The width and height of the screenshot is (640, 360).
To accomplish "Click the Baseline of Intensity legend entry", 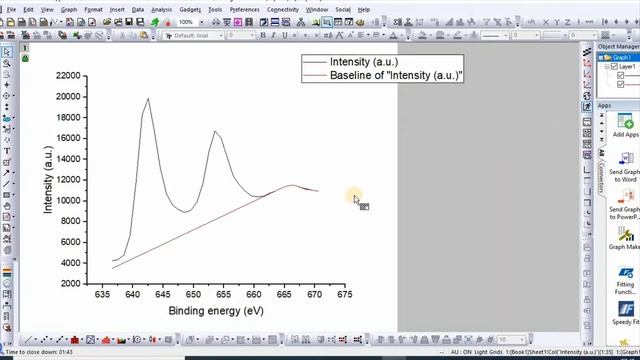I will 396,75.
